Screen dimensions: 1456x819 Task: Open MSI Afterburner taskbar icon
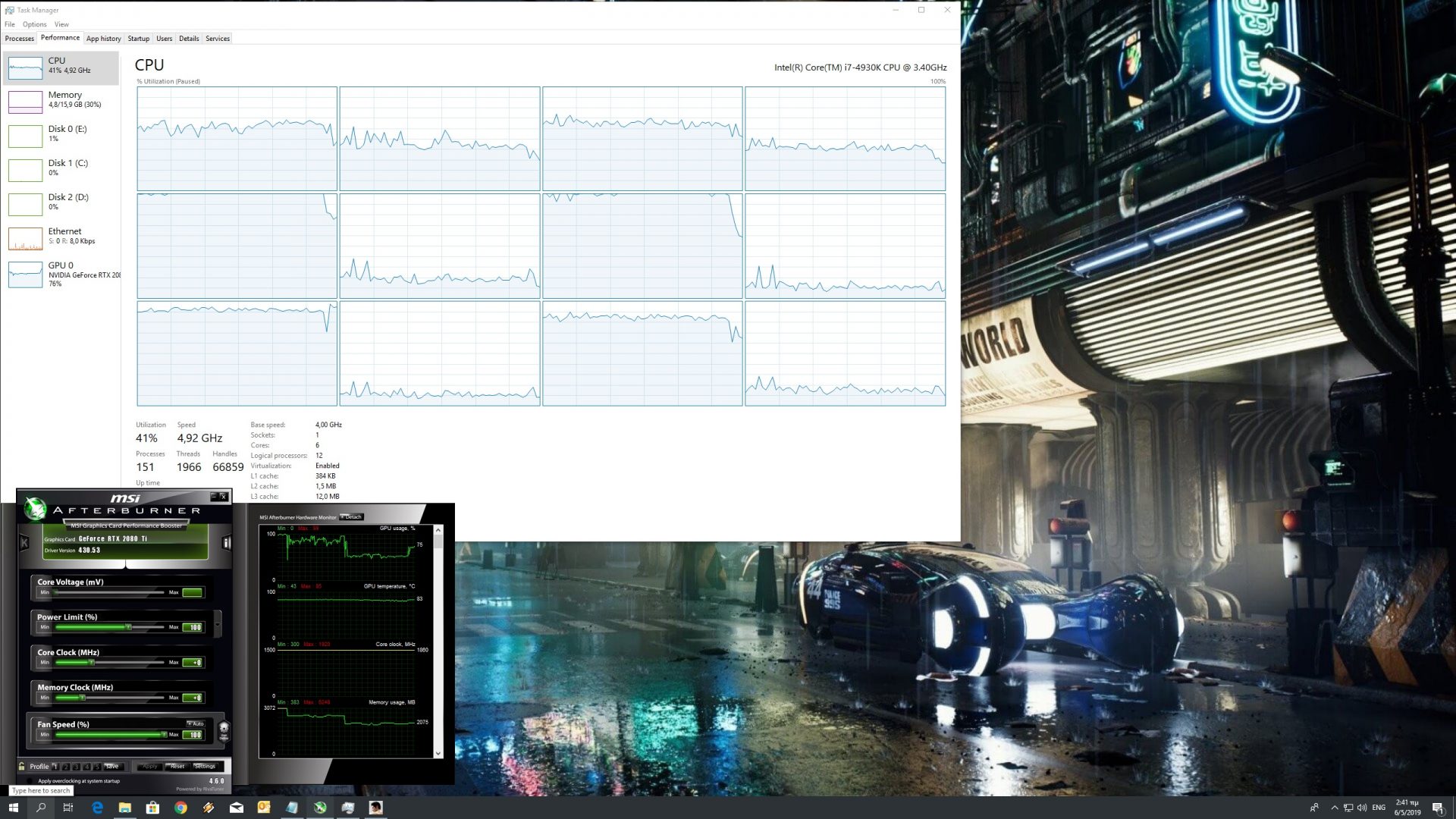click(320, 808)
